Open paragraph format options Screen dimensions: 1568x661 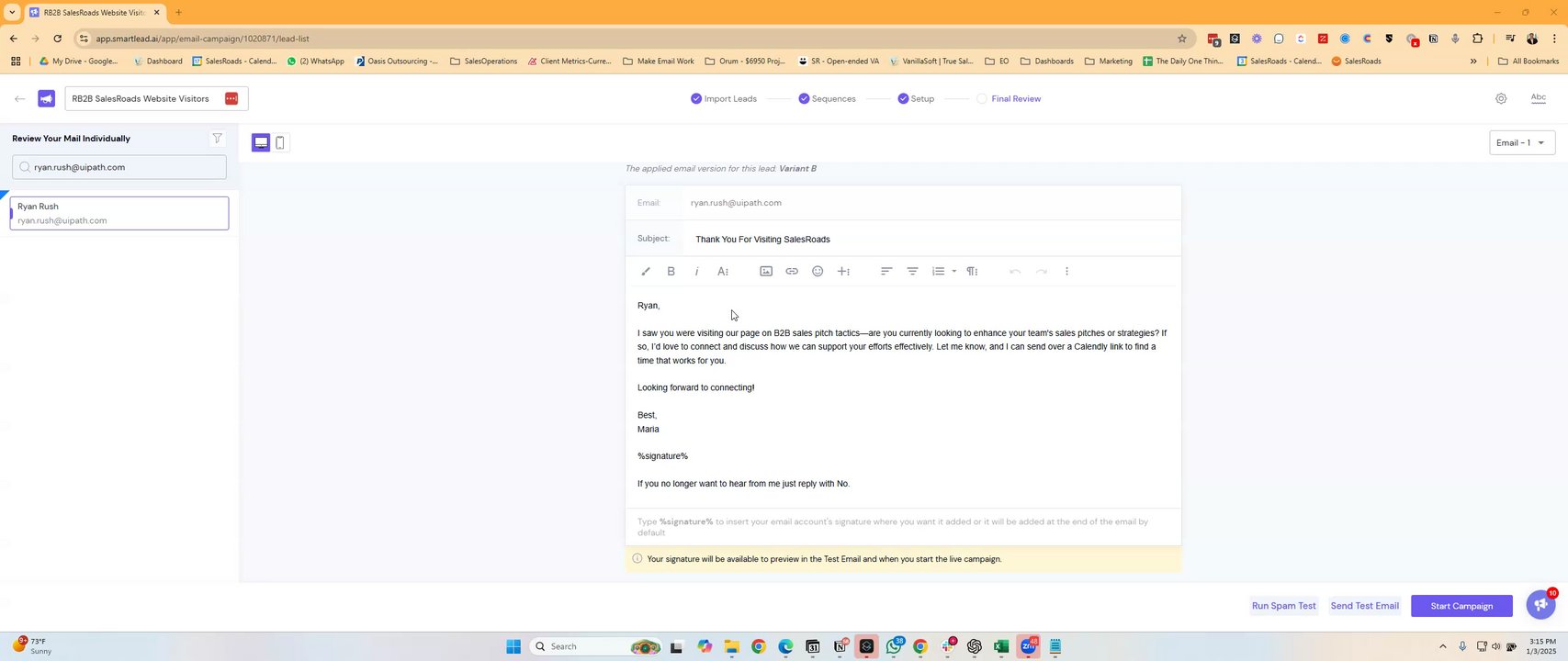point(972,272)
